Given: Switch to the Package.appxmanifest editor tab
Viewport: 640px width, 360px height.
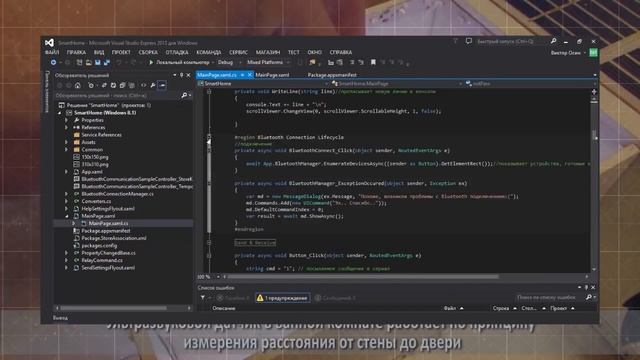Looking at the screenshot, I should coord(332,75).
